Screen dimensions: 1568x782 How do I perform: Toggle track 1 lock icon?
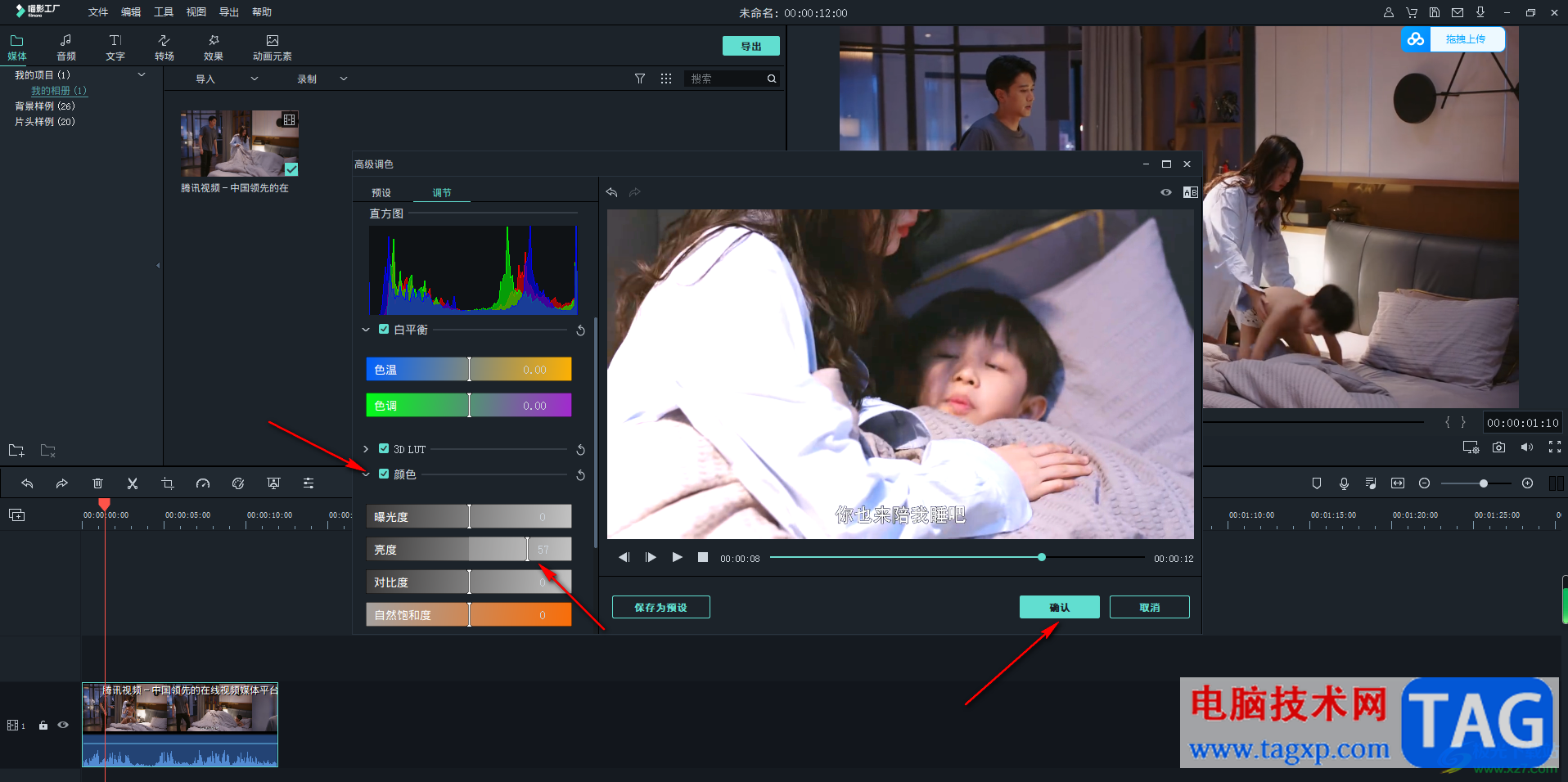pos(43,726)
